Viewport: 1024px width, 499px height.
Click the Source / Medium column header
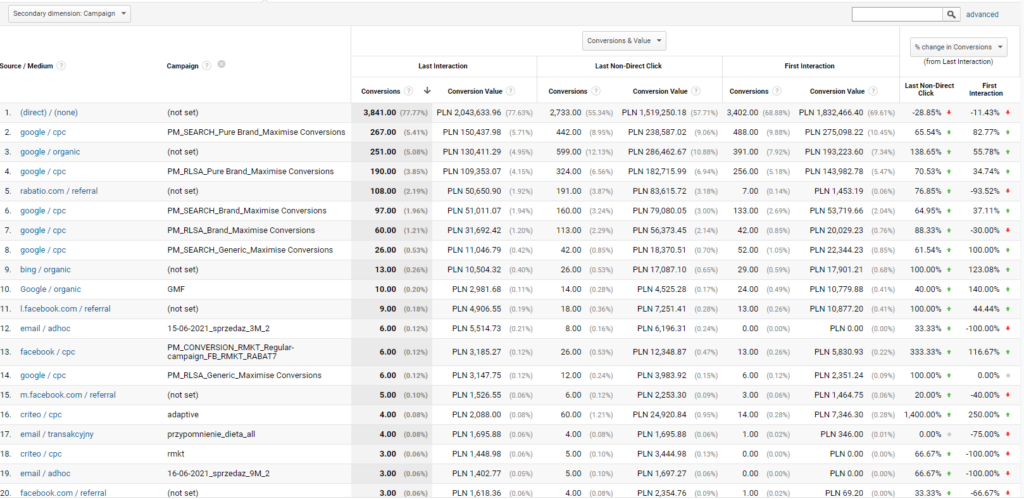click(27, 65)
